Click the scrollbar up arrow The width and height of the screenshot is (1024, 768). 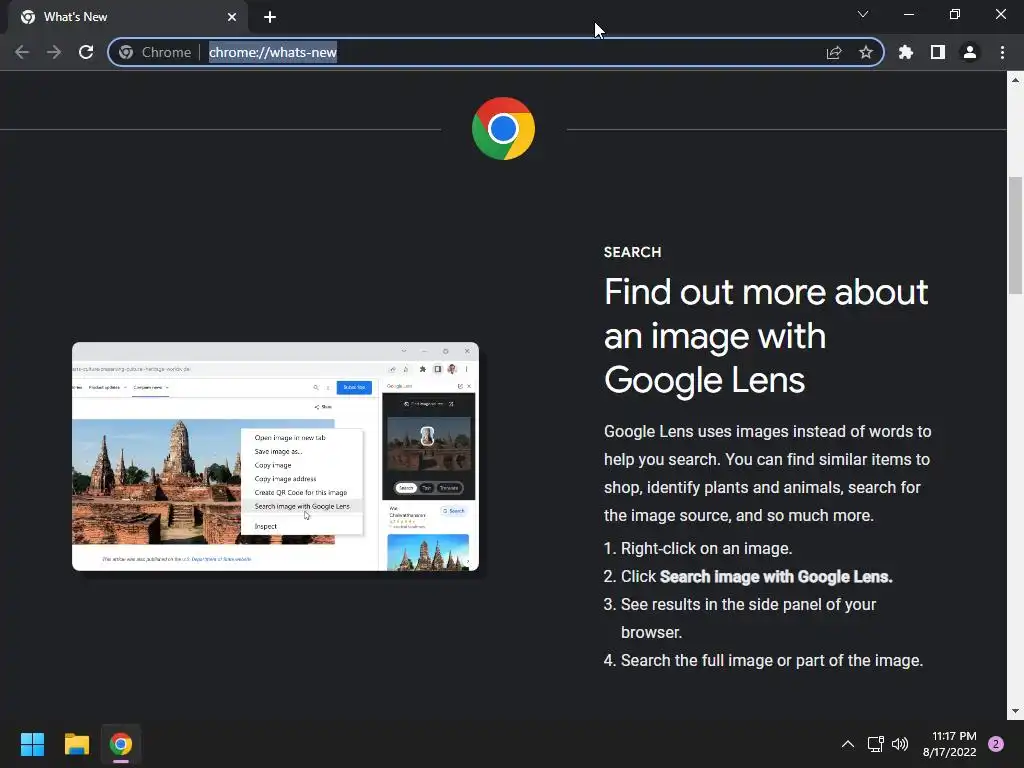point(1015,80)
